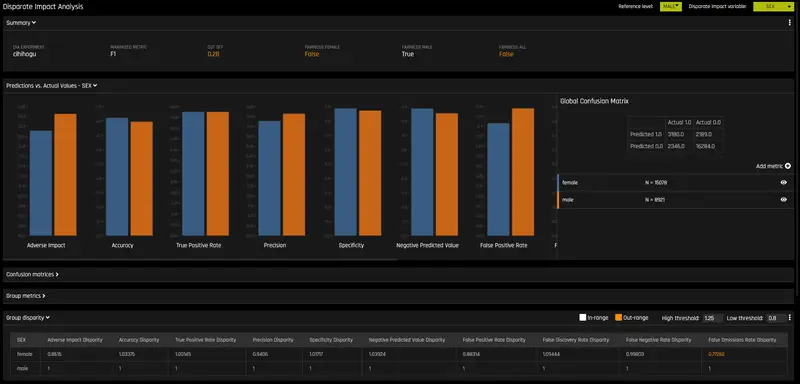Click the Specificity Disparity column header
The image size is (800, 384).
coord(331,340)
